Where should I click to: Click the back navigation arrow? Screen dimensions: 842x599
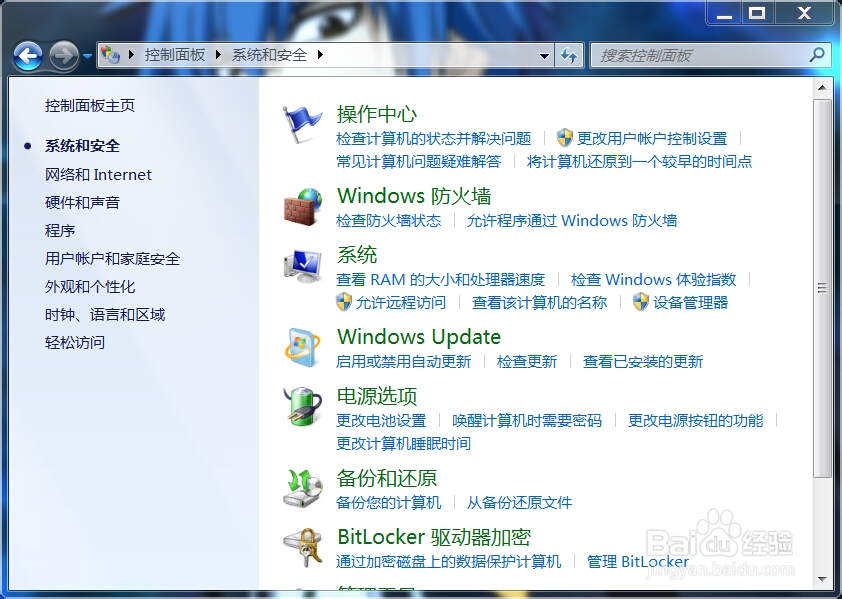click(x=27, y=55)
